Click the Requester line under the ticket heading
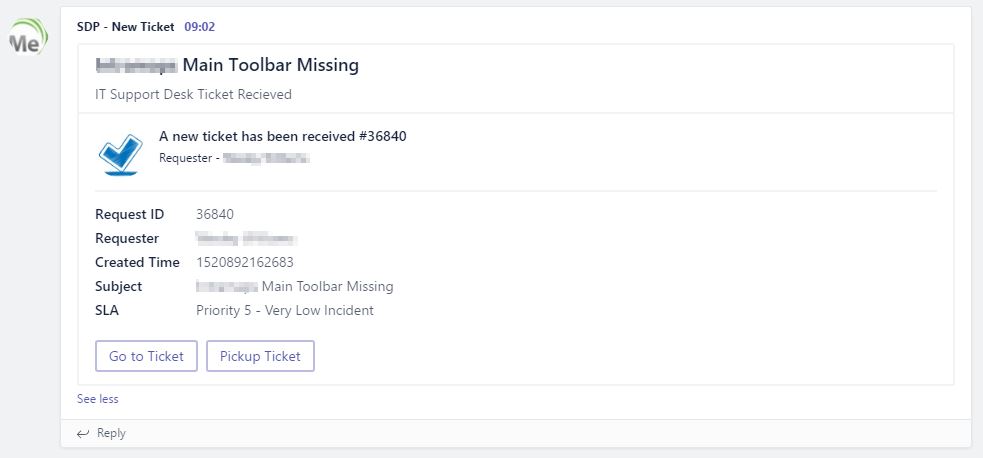 coord(233,157)
